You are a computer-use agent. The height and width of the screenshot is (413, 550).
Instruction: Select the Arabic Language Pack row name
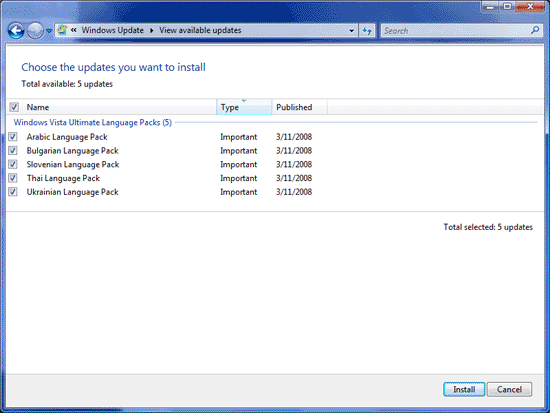click(x=67, y=137)
